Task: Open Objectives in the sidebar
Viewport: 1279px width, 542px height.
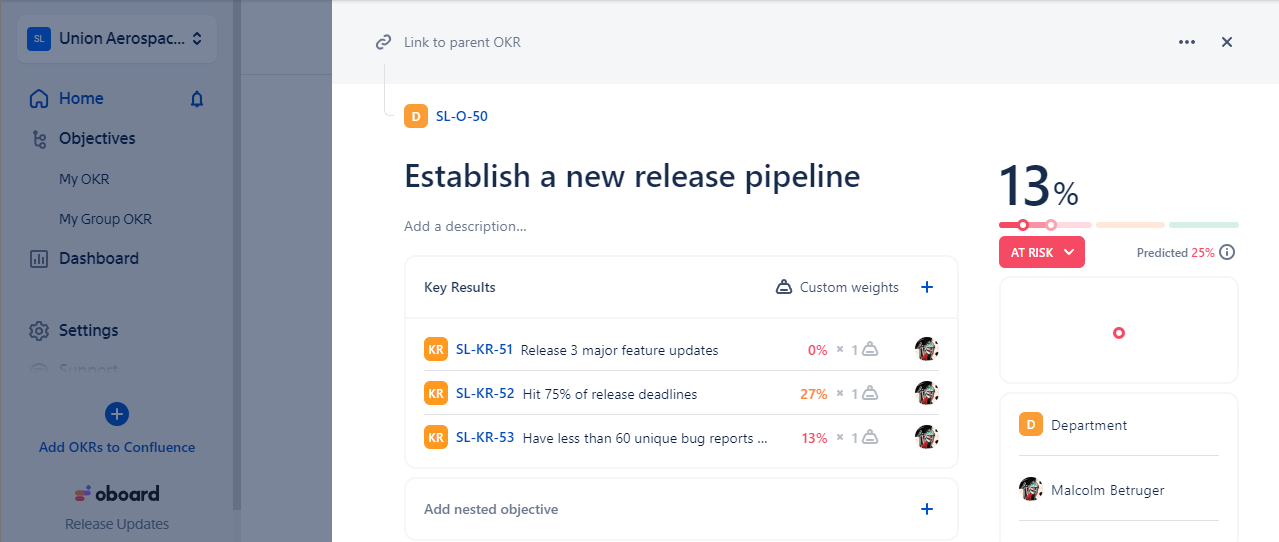Action: 97,138
